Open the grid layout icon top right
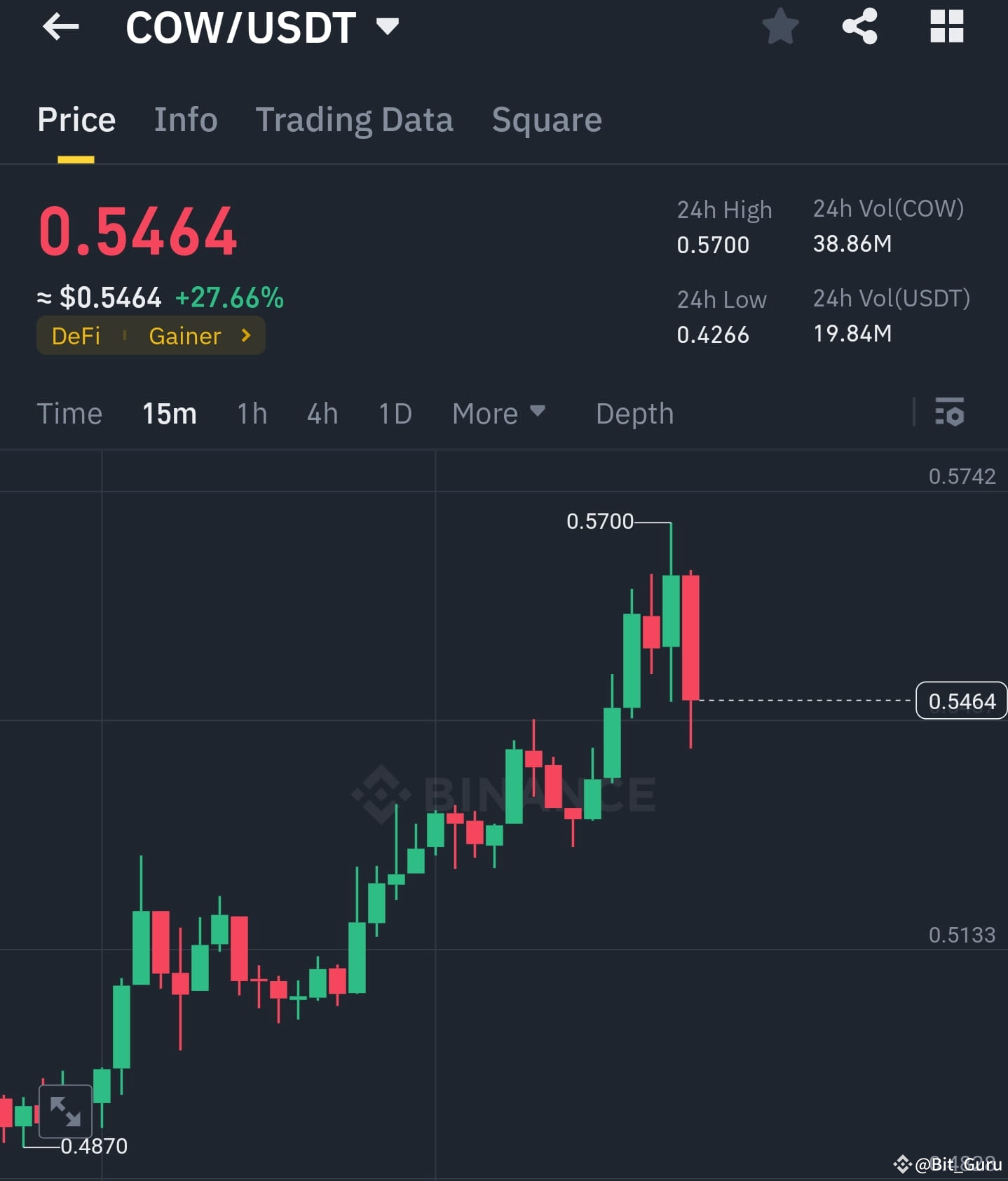This screenshot has width=1008, height=1181. (x=946, y=27)
